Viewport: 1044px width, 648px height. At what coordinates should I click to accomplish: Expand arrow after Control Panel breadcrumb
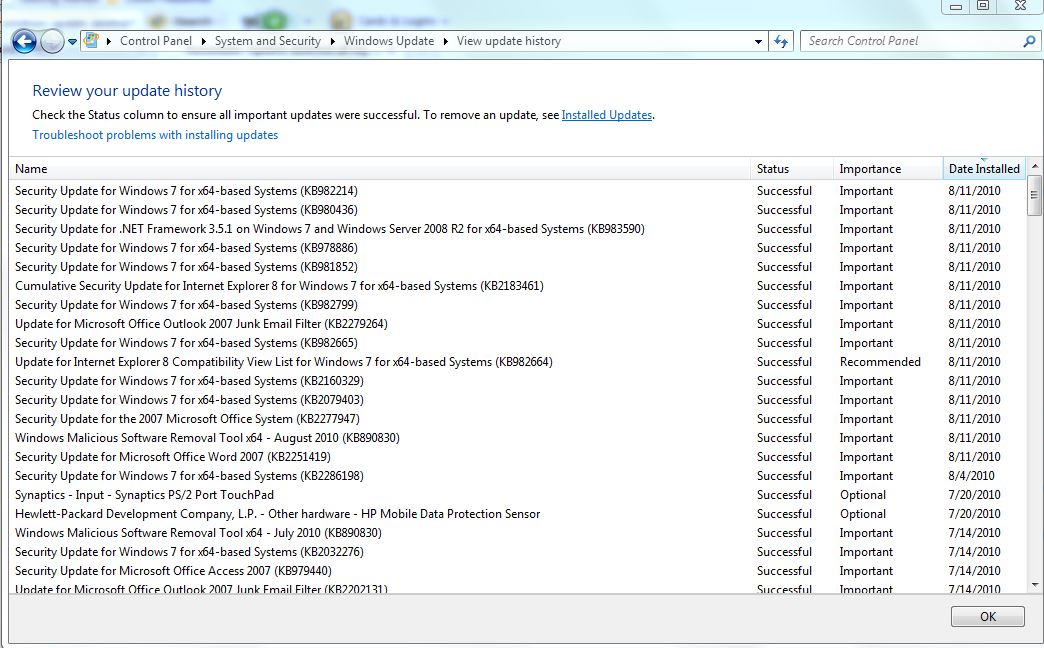tap(203, 41)
